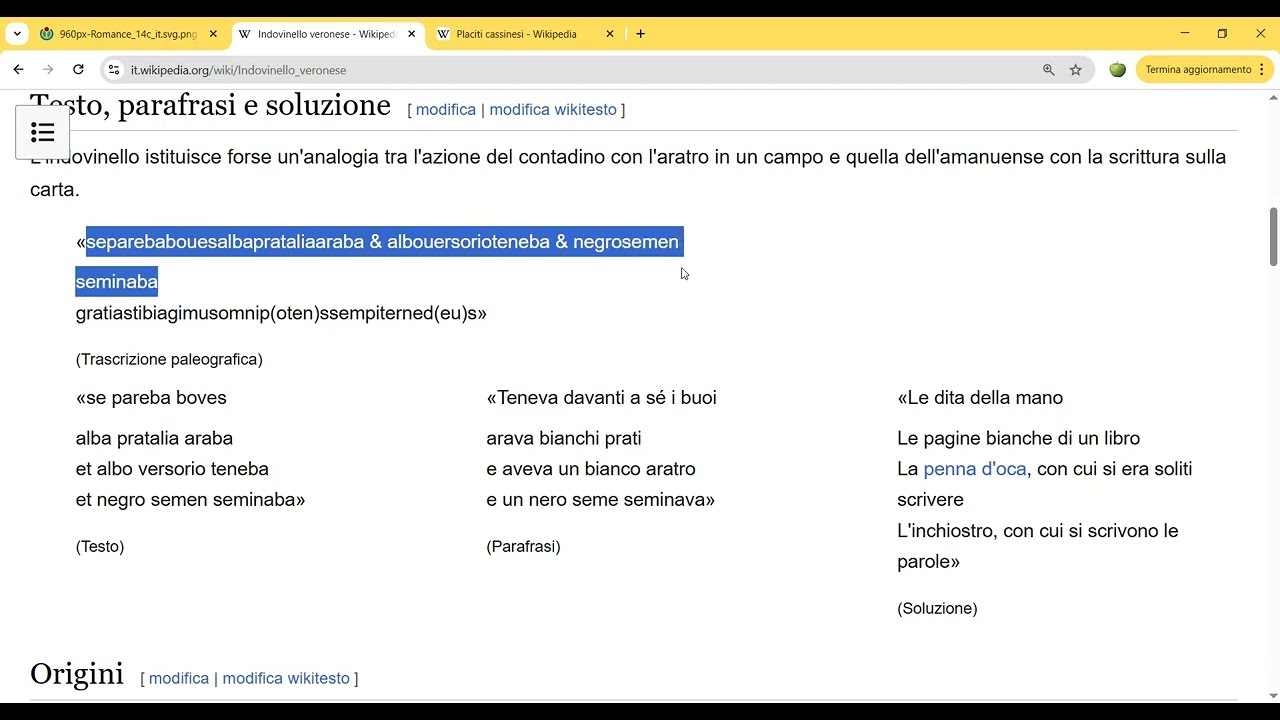Image resolution: width=1280 pixels, height=720 pixels.
Task: Click the (Testo) caption
Action: [100, 546]
